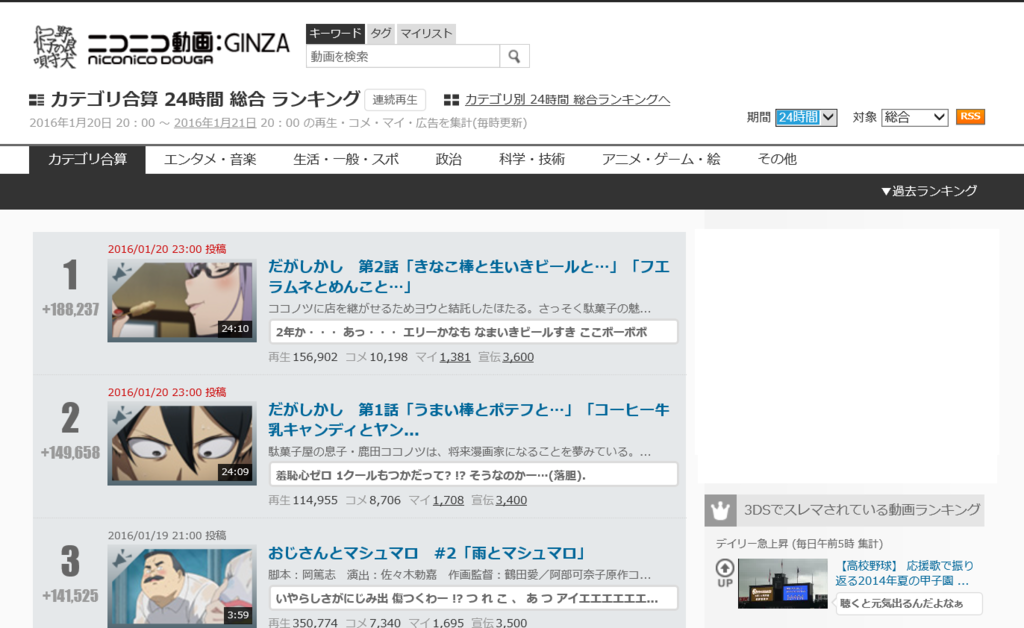Click the search magnifier button
This screenshot has width=1024, height=628.
point(515,56)
